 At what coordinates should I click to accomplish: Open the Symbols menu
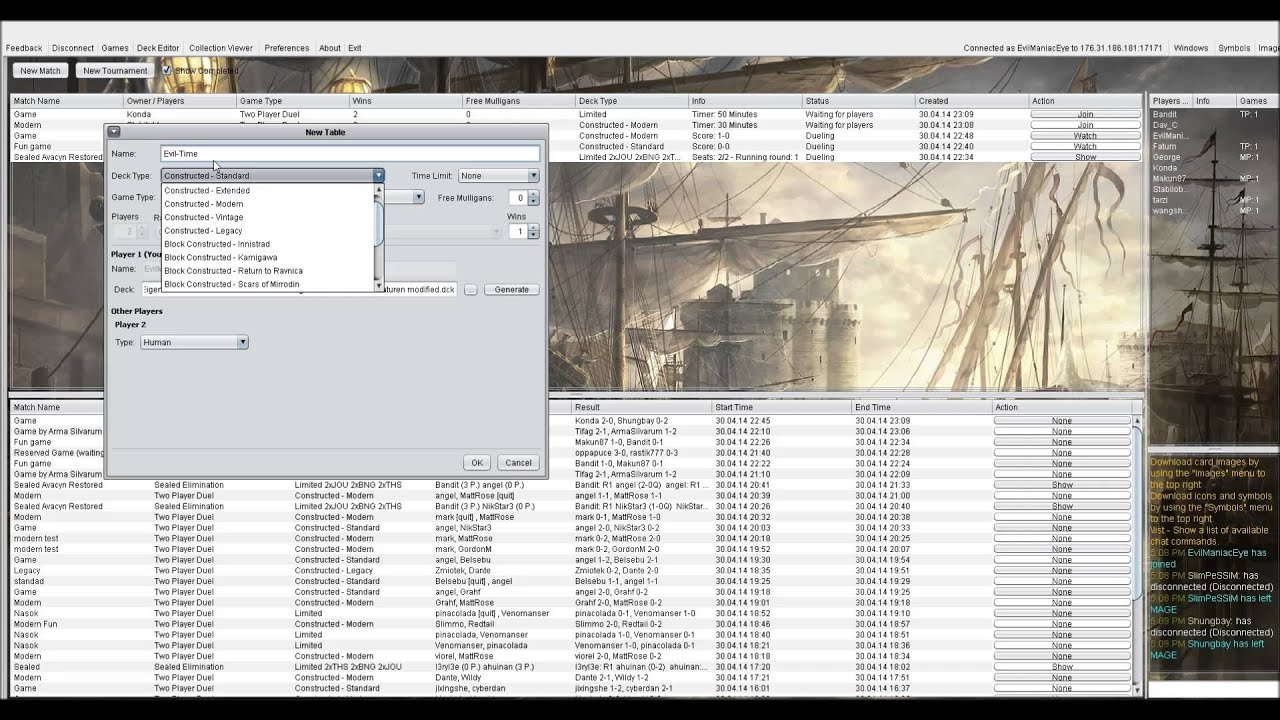coord(1234,48)
